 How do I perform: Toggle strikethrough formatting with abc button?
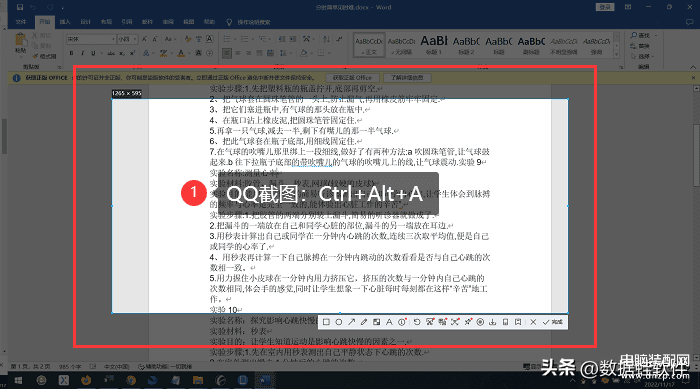(x=111, y=53)
